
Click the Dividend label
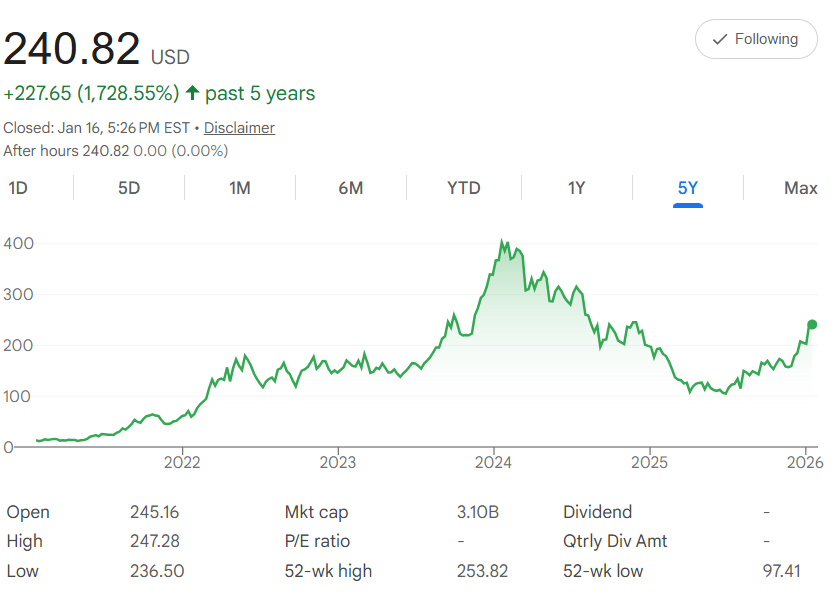coord(598,512)
